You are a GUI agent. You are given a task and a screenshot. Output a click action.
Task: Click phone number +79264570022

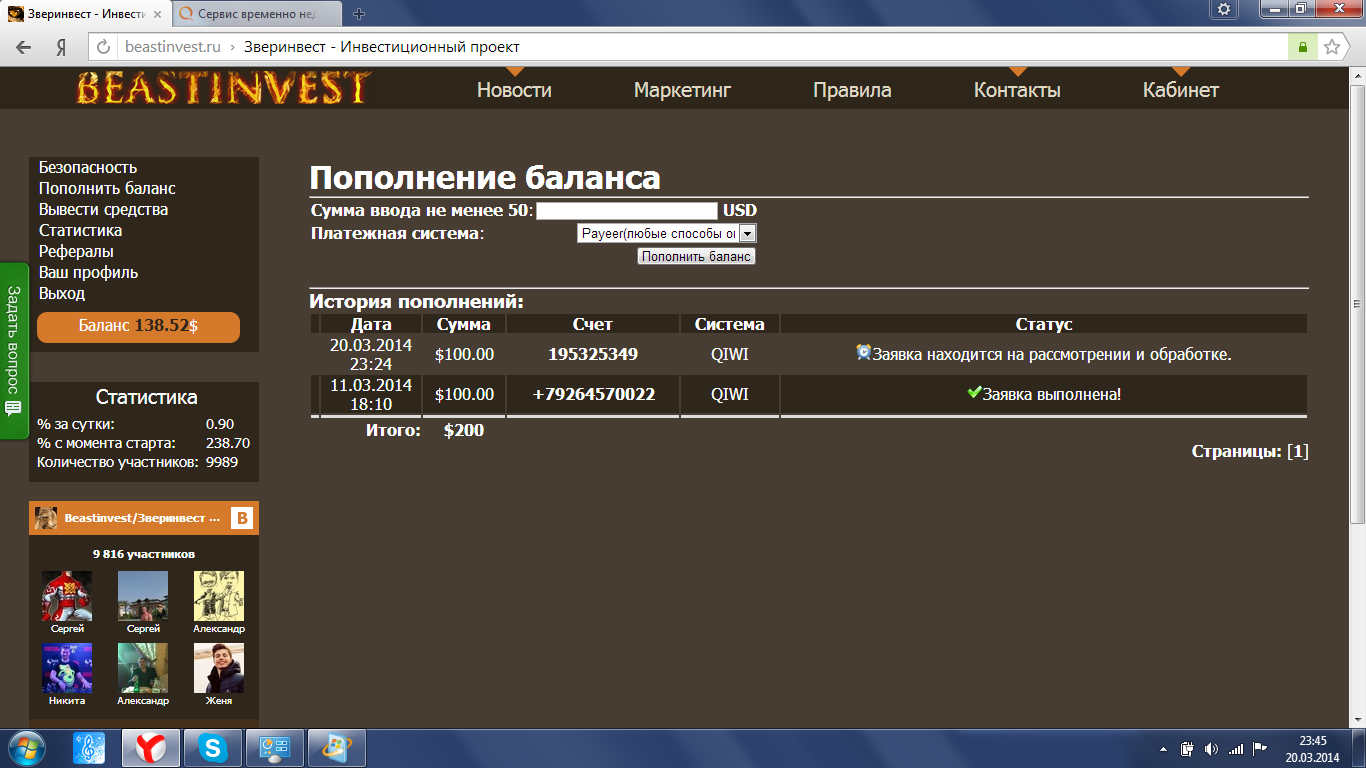[593, 395]
